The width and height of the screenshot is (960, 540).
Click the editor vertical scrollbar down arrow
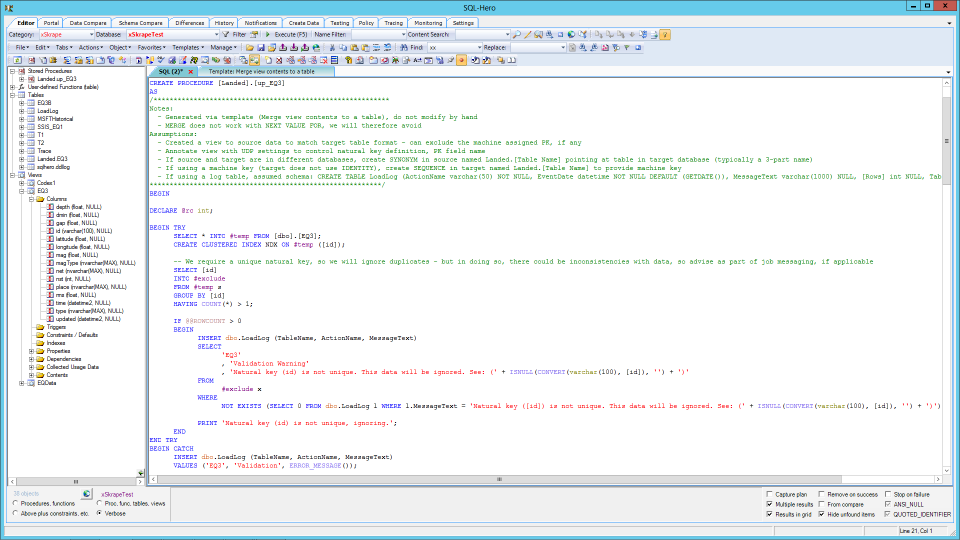(x=947, y=471)
